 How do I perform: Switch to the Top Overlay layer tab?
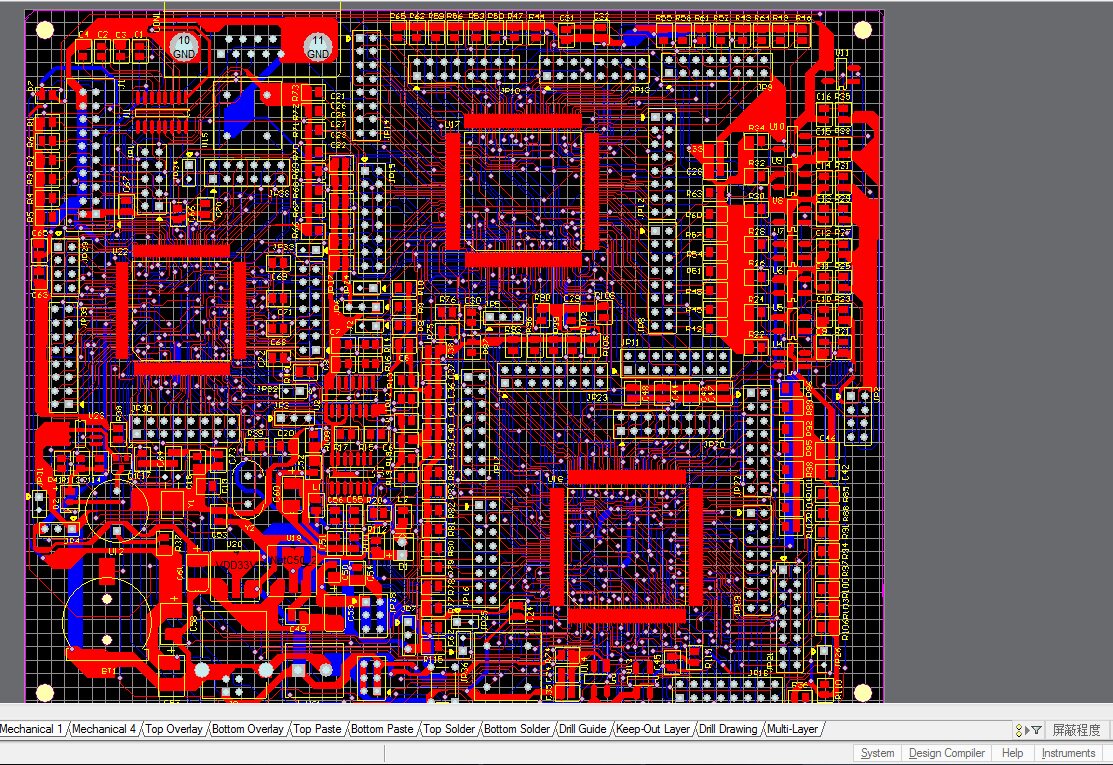pos(174,729)
